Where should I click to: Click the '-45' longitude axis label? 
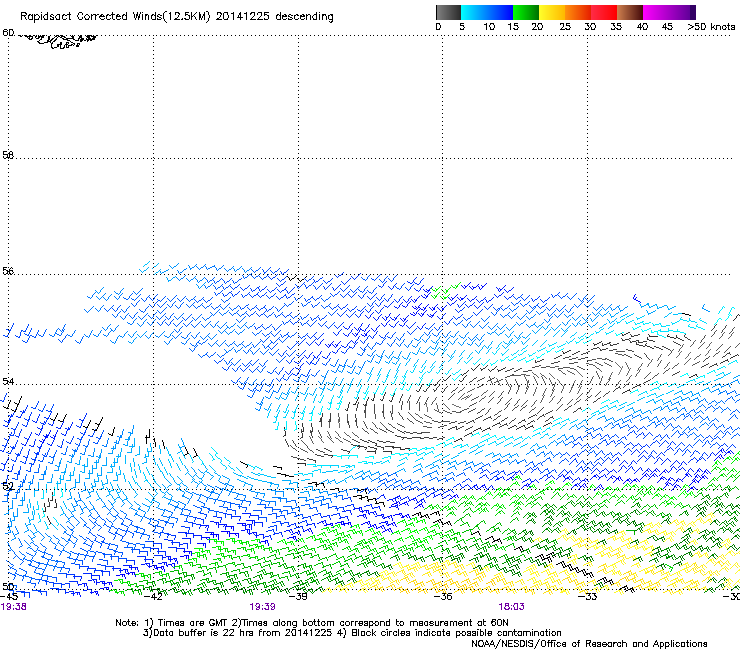[x=9, y=597]
